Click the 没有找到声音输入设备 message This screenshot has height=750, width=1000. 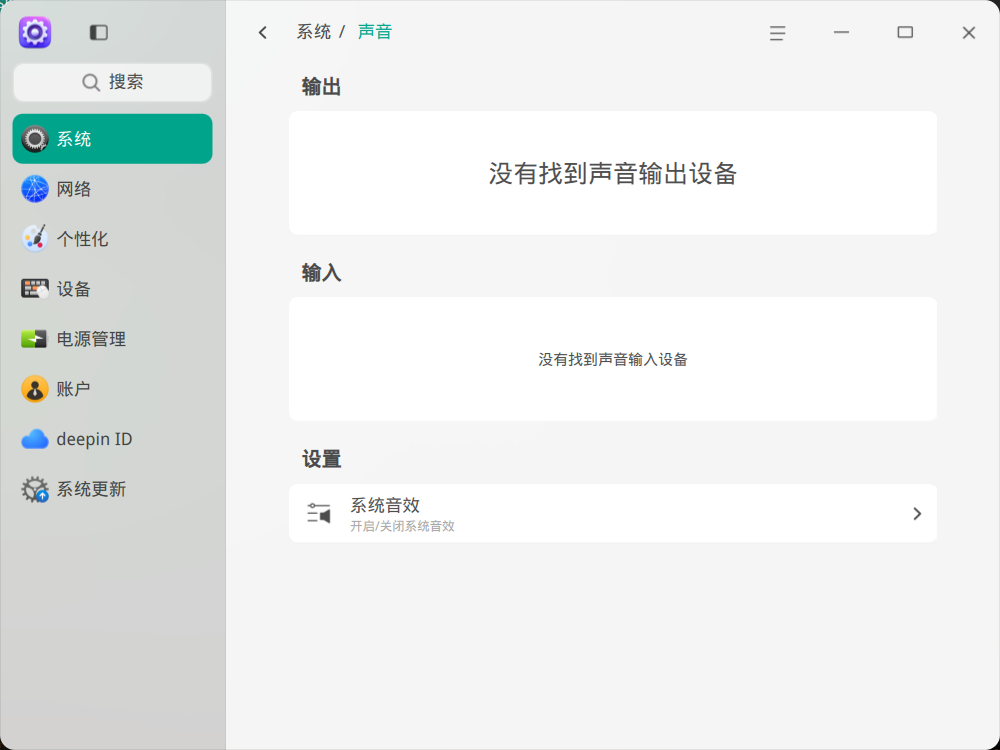[x=613, y=360]
